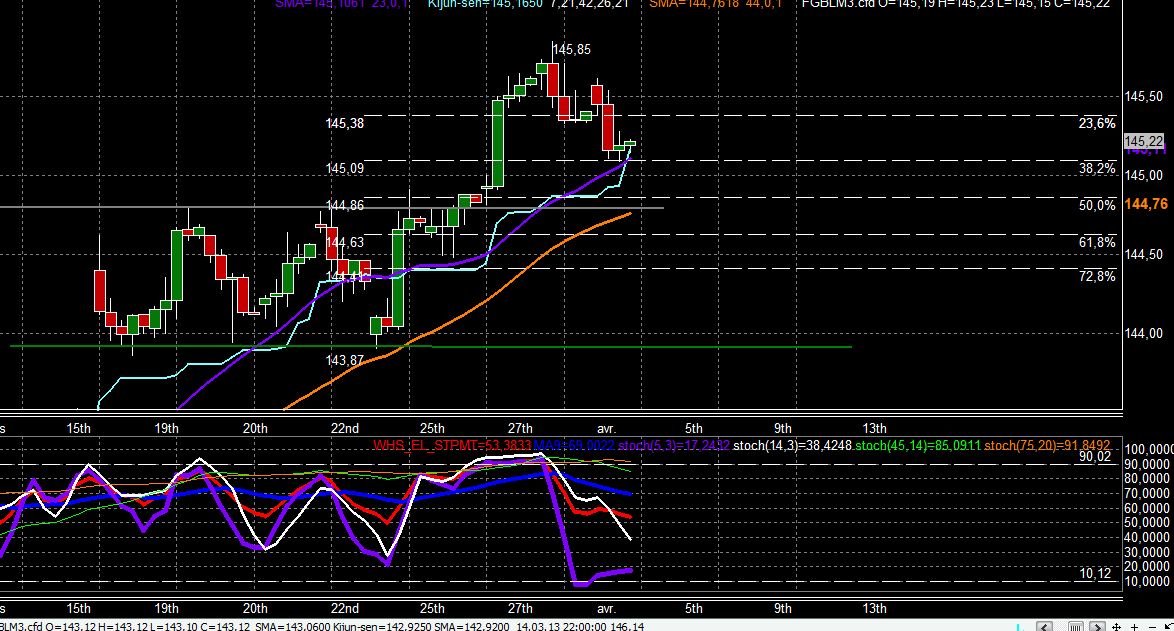Select the 61,8% Fibonacci level label
This screenshot has width=1174, height=631.
1097,242
